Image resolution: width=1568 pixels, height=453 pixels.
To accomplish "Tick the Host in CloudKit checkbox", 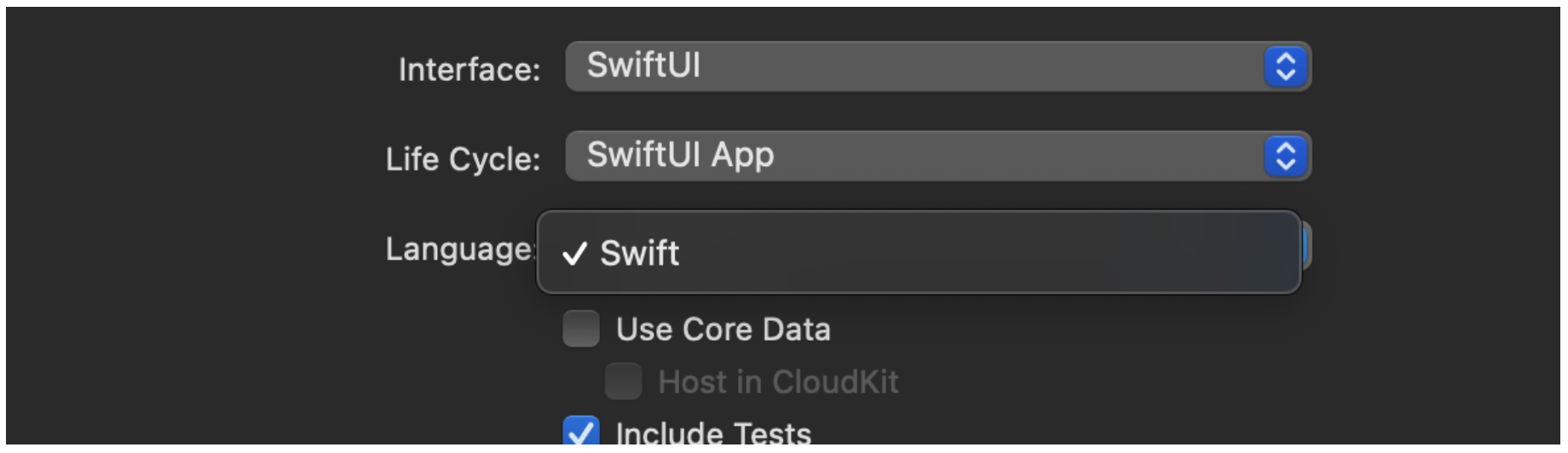I will pos(623,381).
